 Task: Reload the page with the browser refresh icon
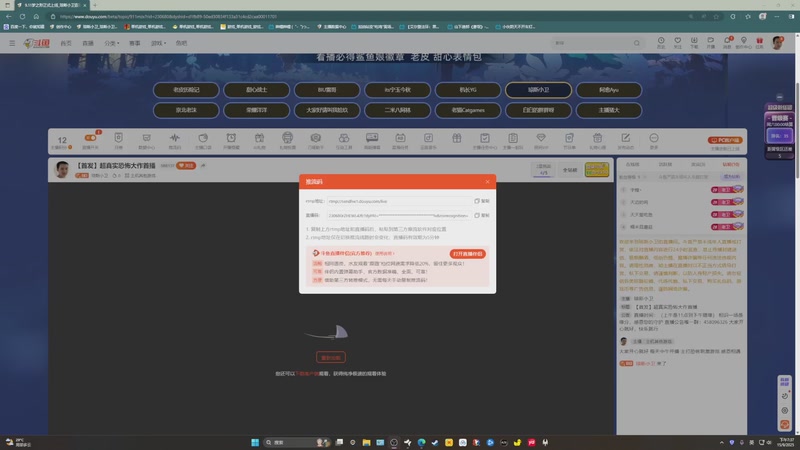point(22,16)
